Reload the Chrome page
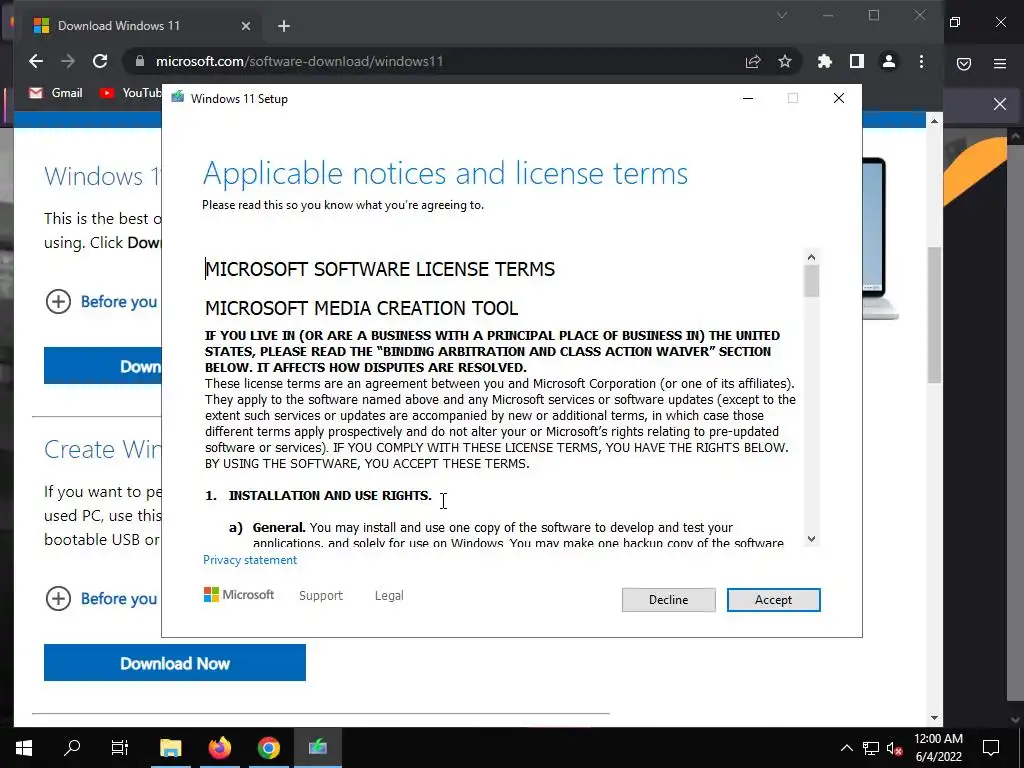1024x768 pixels. point(100,61)
